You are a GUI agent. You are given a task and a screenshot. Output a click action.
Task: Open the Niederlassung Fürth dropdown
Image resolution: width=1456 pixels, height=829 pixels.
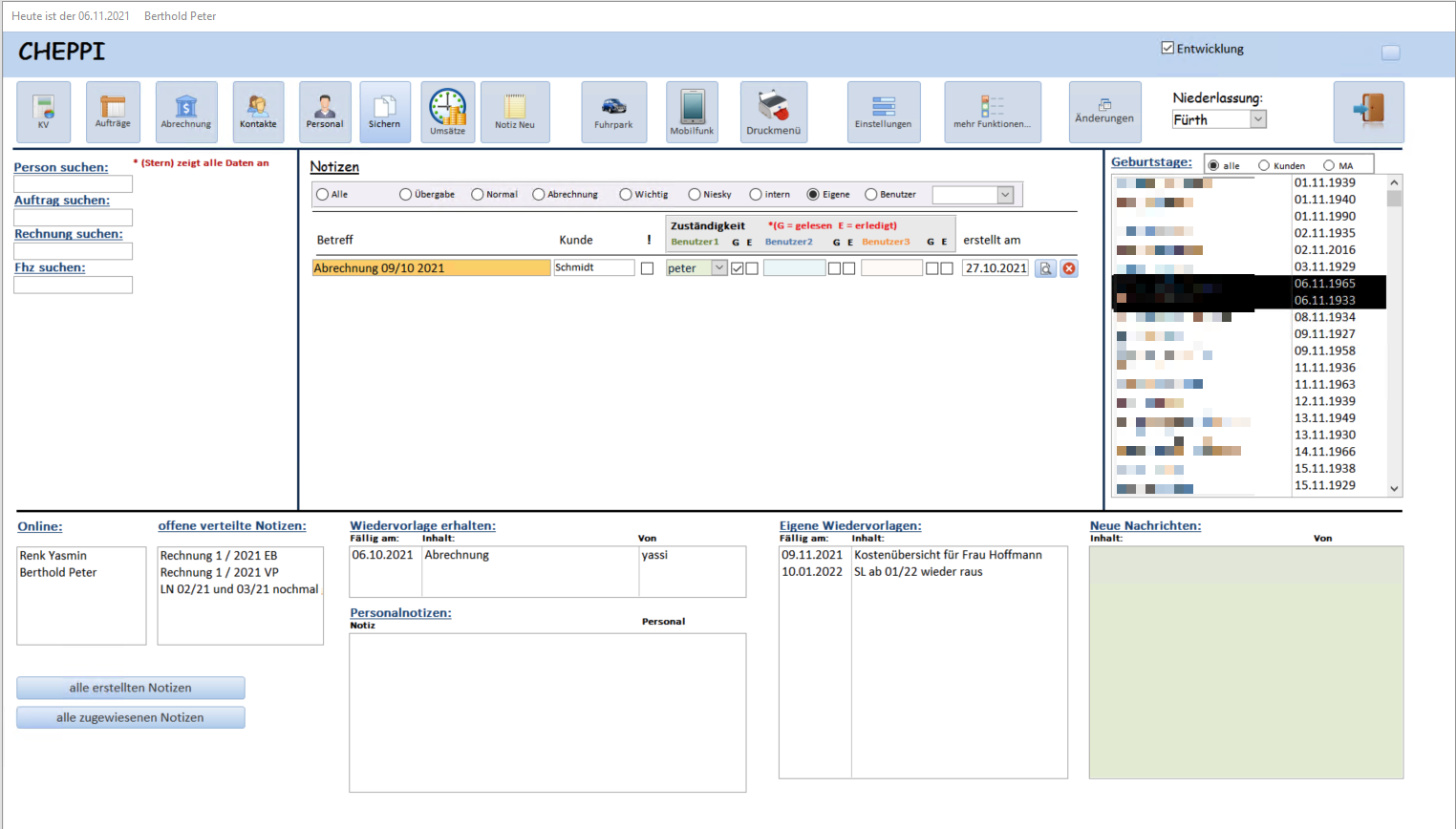coord(1258,119)
